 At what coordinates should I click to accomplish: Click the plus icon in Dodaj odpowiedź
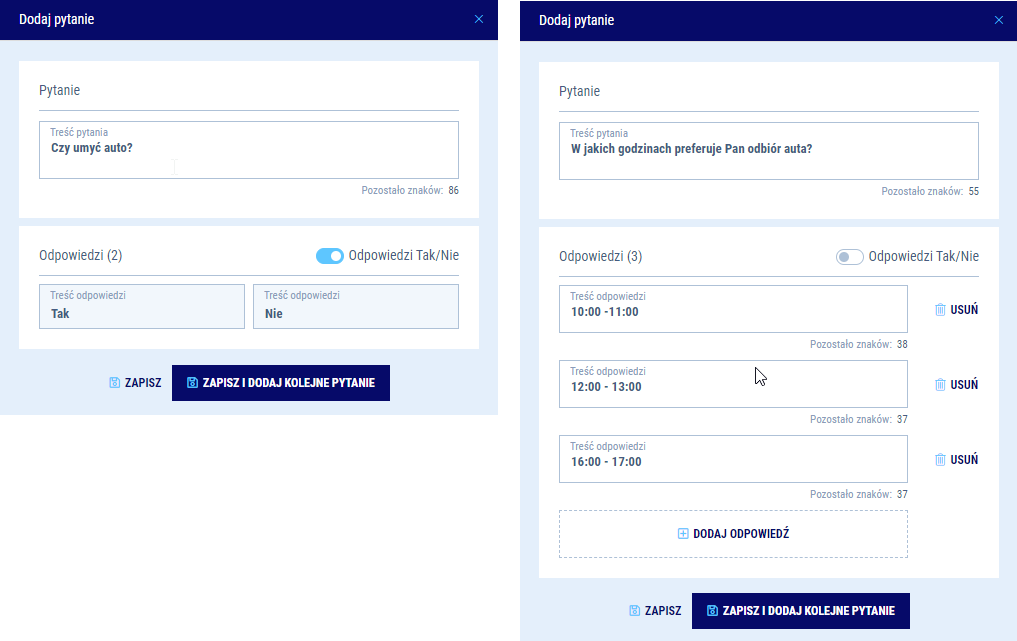684,534
